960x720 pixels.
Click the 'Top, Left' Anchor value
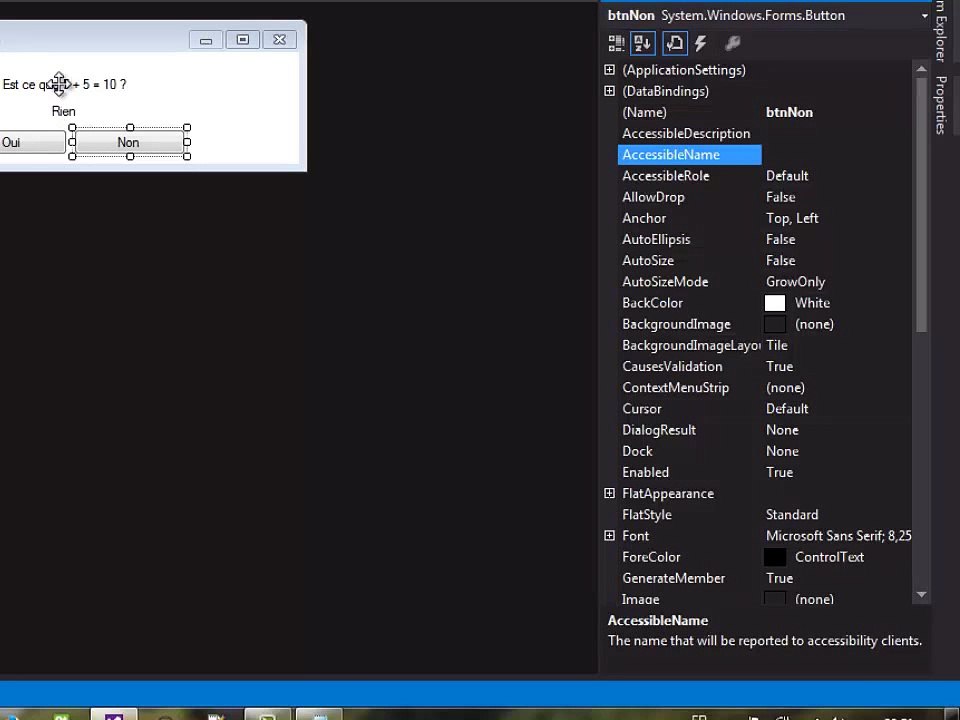(x=792, y=219)
